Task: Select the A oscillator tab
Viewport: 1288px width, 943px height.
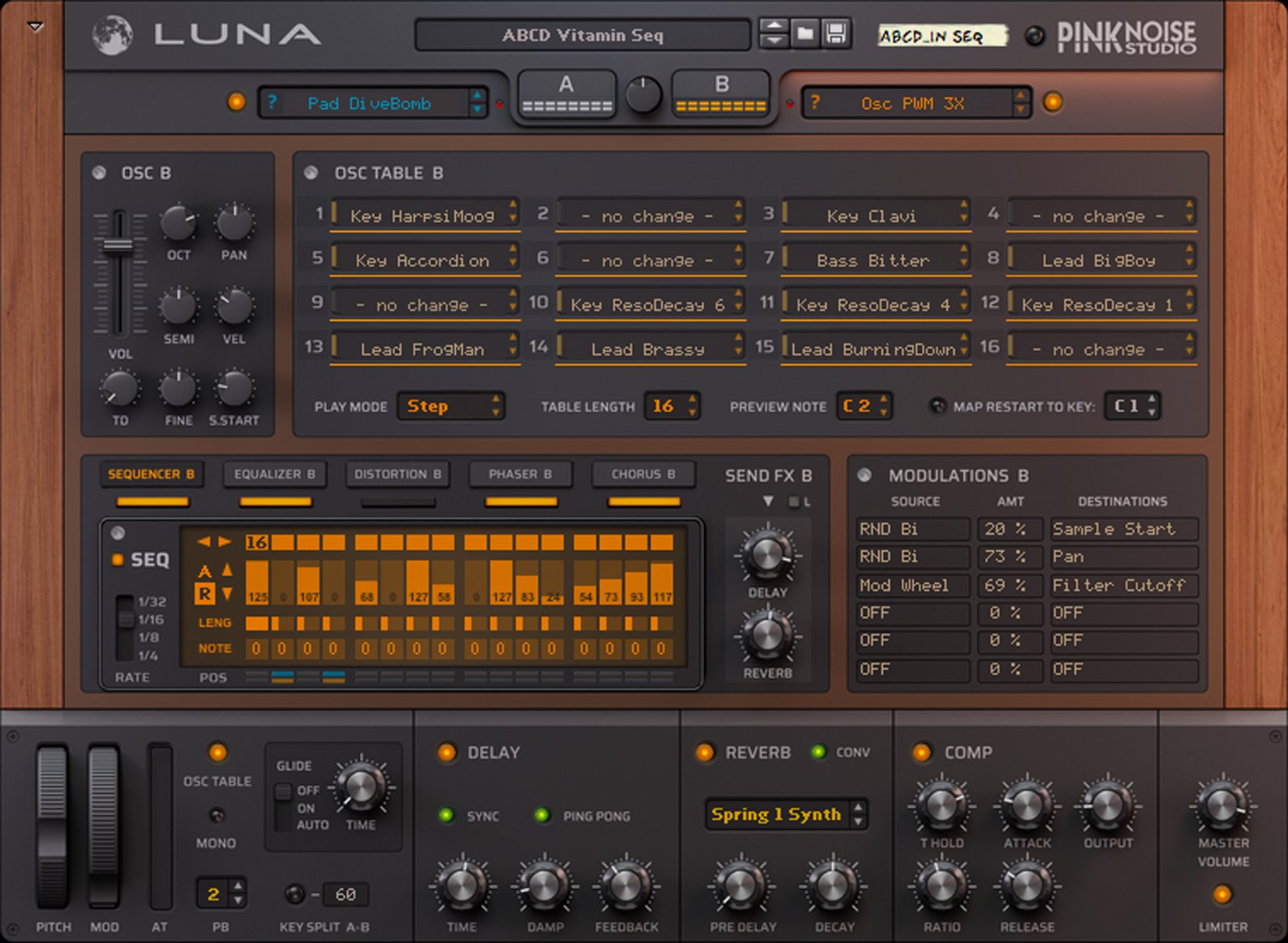Action: (x=566, y=91)
